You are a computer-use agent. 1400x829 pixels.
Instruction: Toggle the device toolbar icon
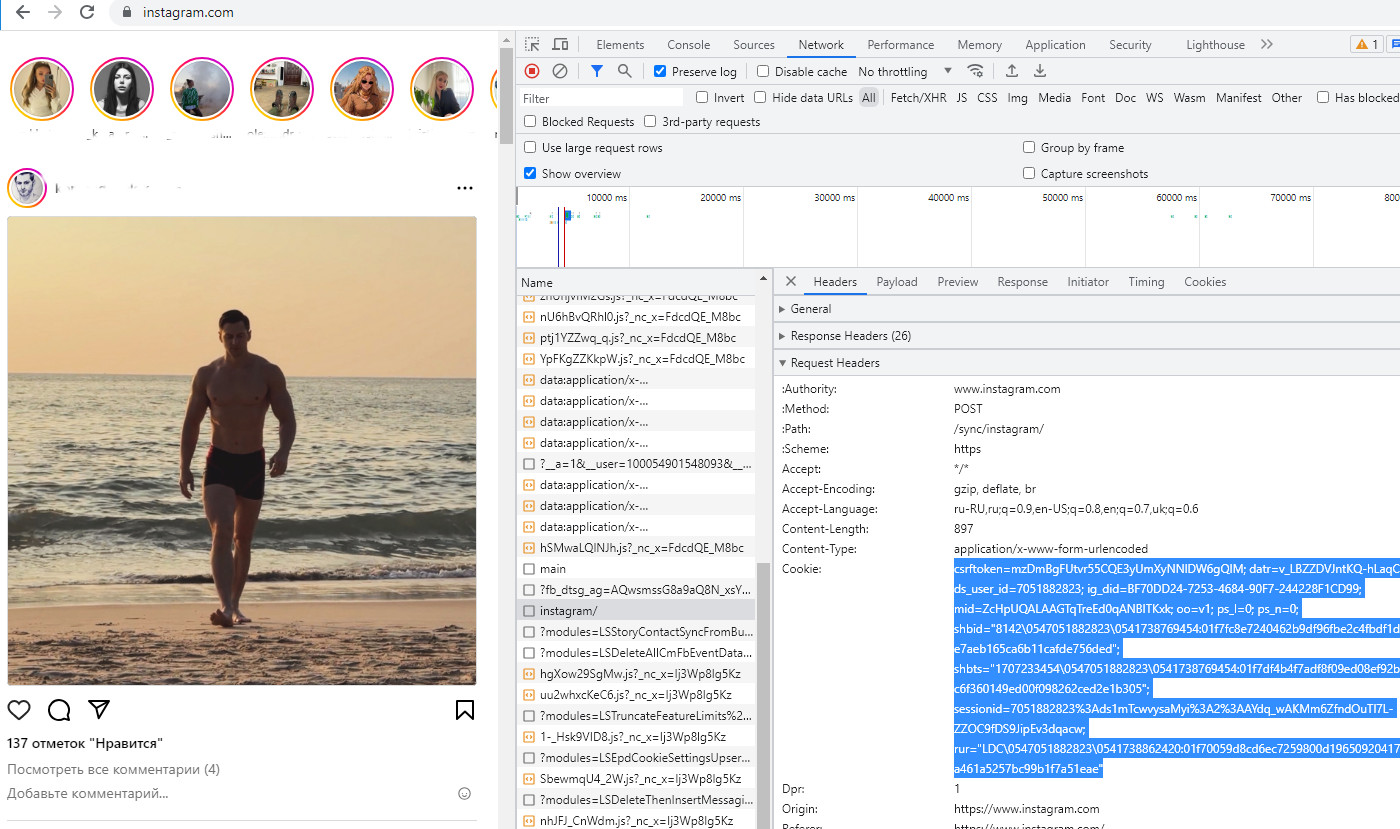[x=560, y=44]
